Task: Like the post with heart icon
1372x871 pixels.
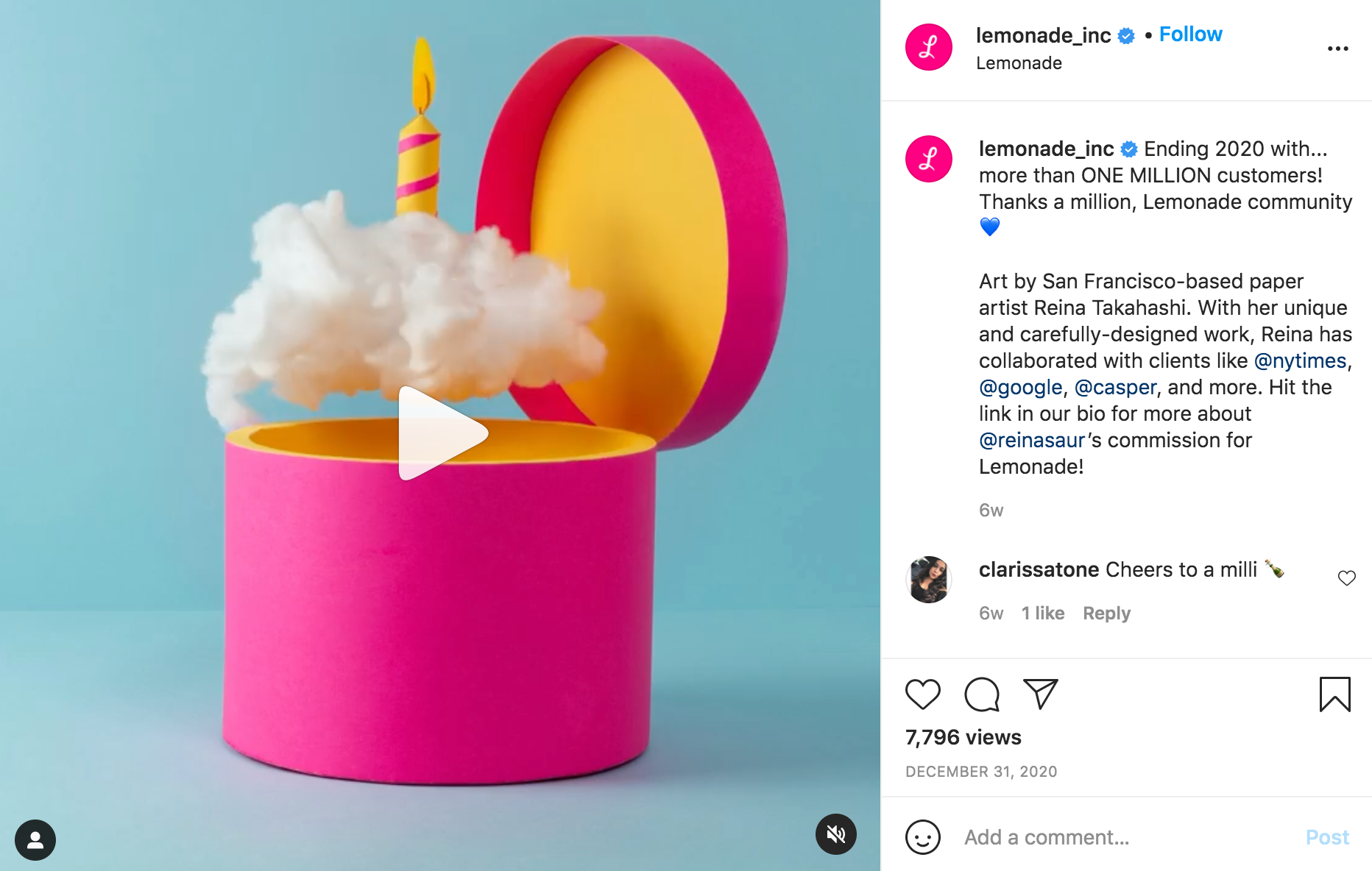Action: [x=922, y=694]
